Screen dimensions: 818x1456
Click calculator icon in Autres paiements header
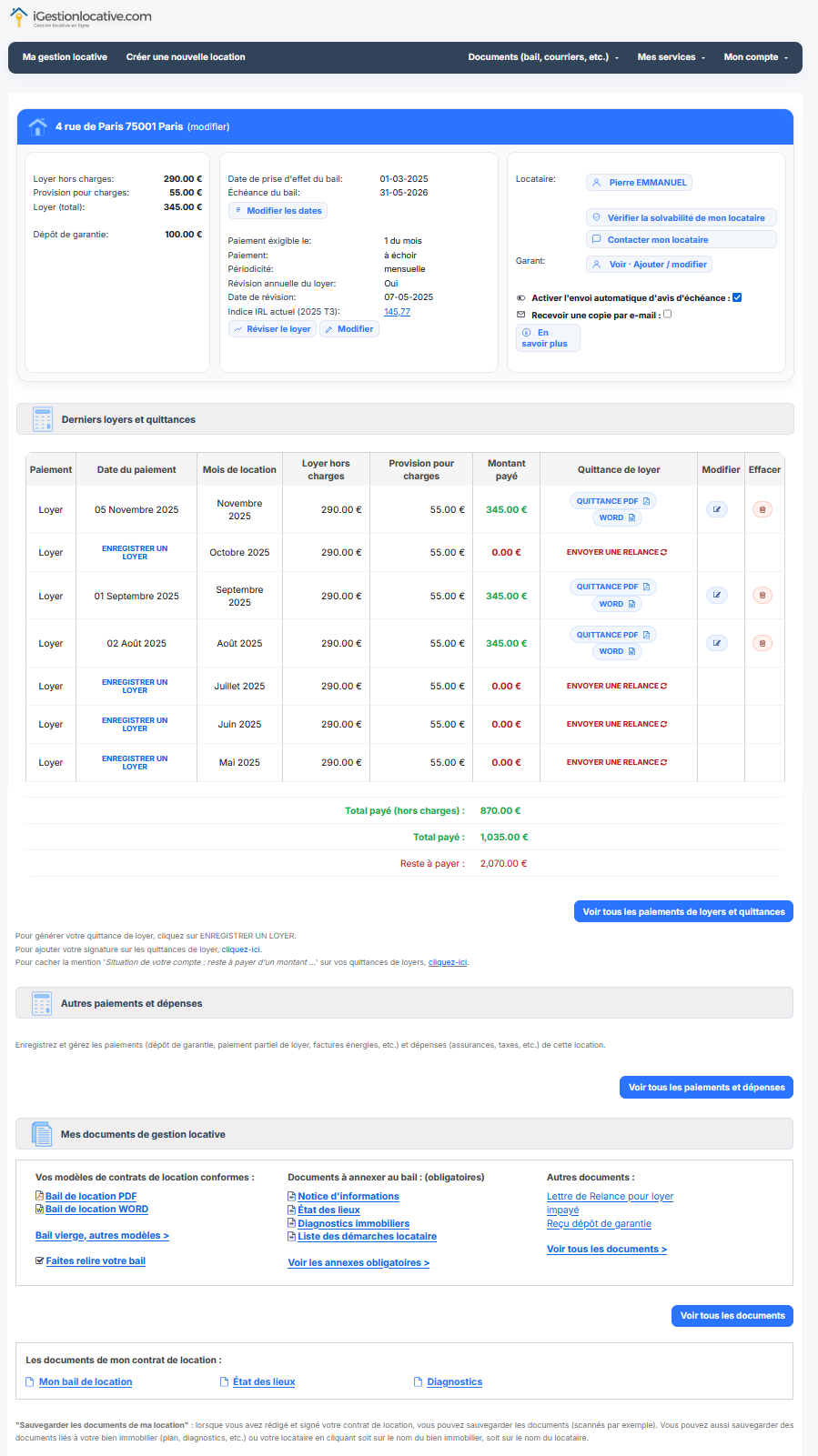tap(42, 1003)
